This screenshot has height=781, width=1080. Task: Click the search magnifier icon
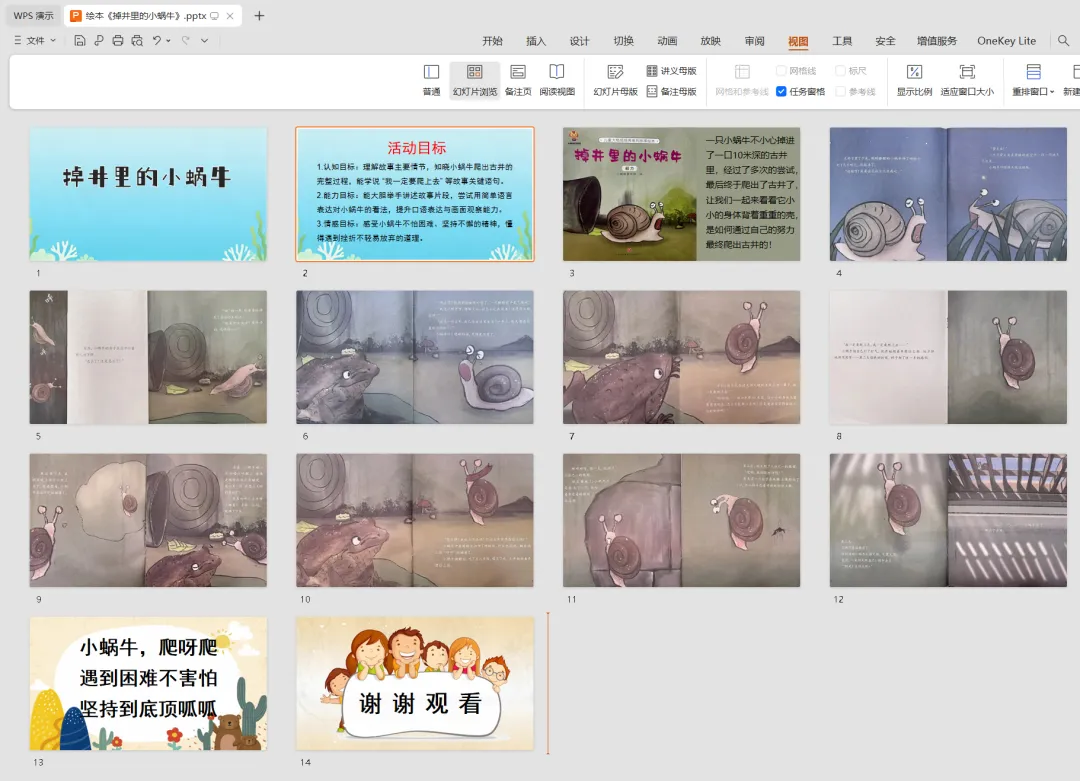point(1063,41)
